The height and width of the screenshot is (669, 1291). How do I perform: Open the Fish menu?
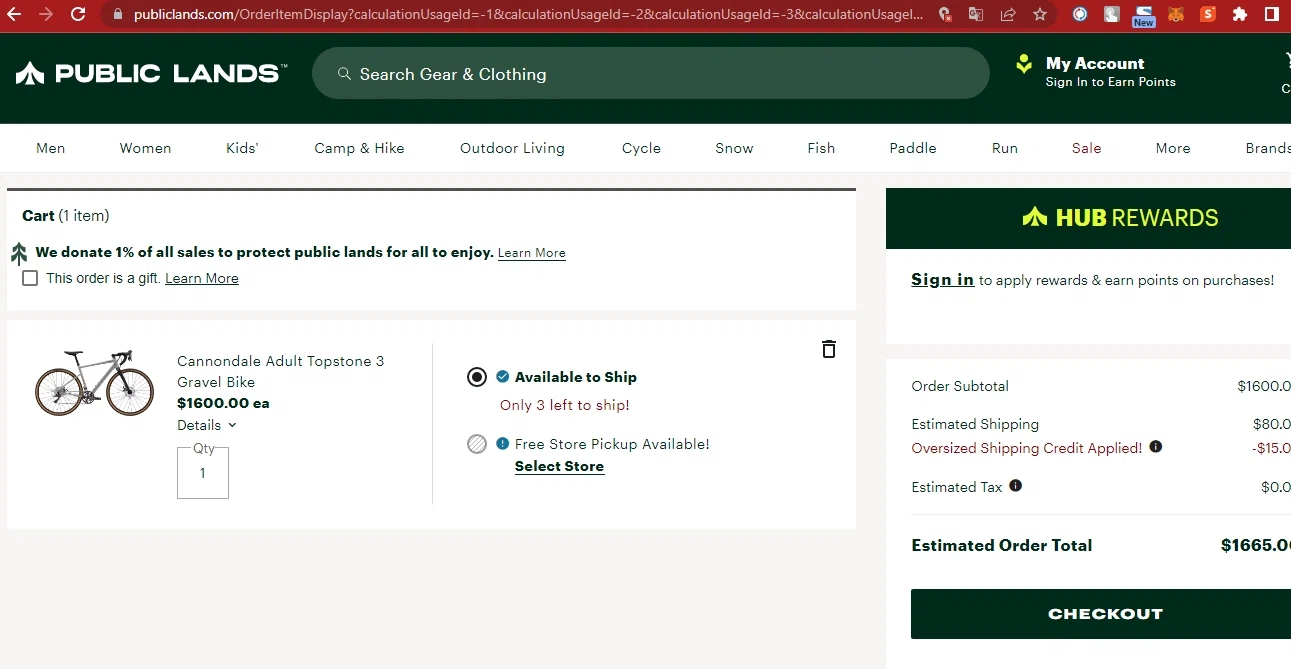[822, 148]
